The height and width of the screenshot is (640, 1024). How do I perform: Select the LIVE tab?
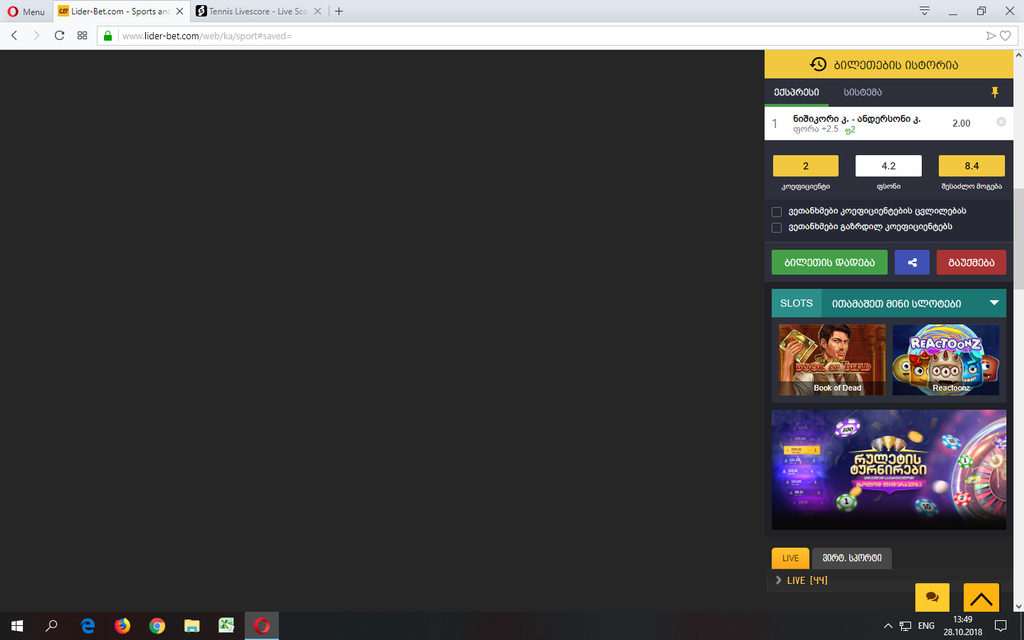pyautogui.click(x=790, y=558)
